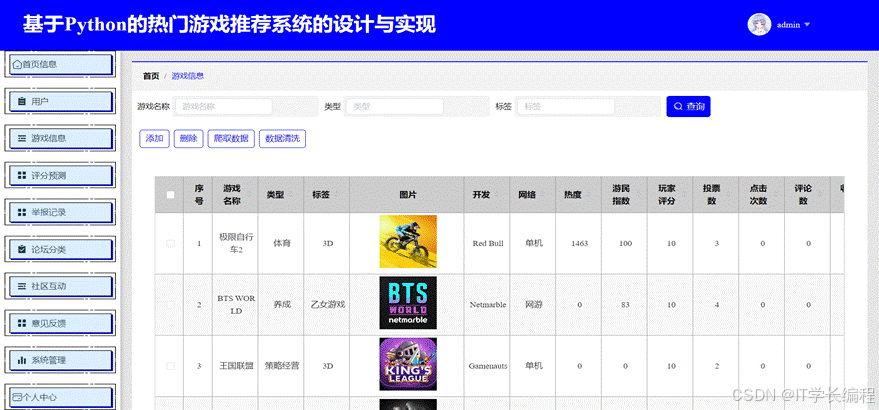Click the 查询 search button
The width and height of the screenshot is (879, 410).
click(x=688, y=107)
